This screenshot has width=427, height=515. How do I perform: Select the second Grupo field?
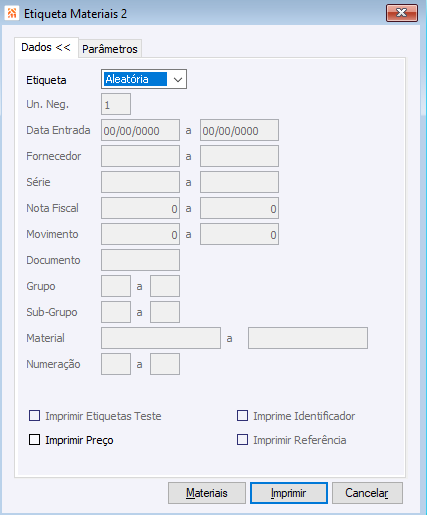tap(165, 286)
